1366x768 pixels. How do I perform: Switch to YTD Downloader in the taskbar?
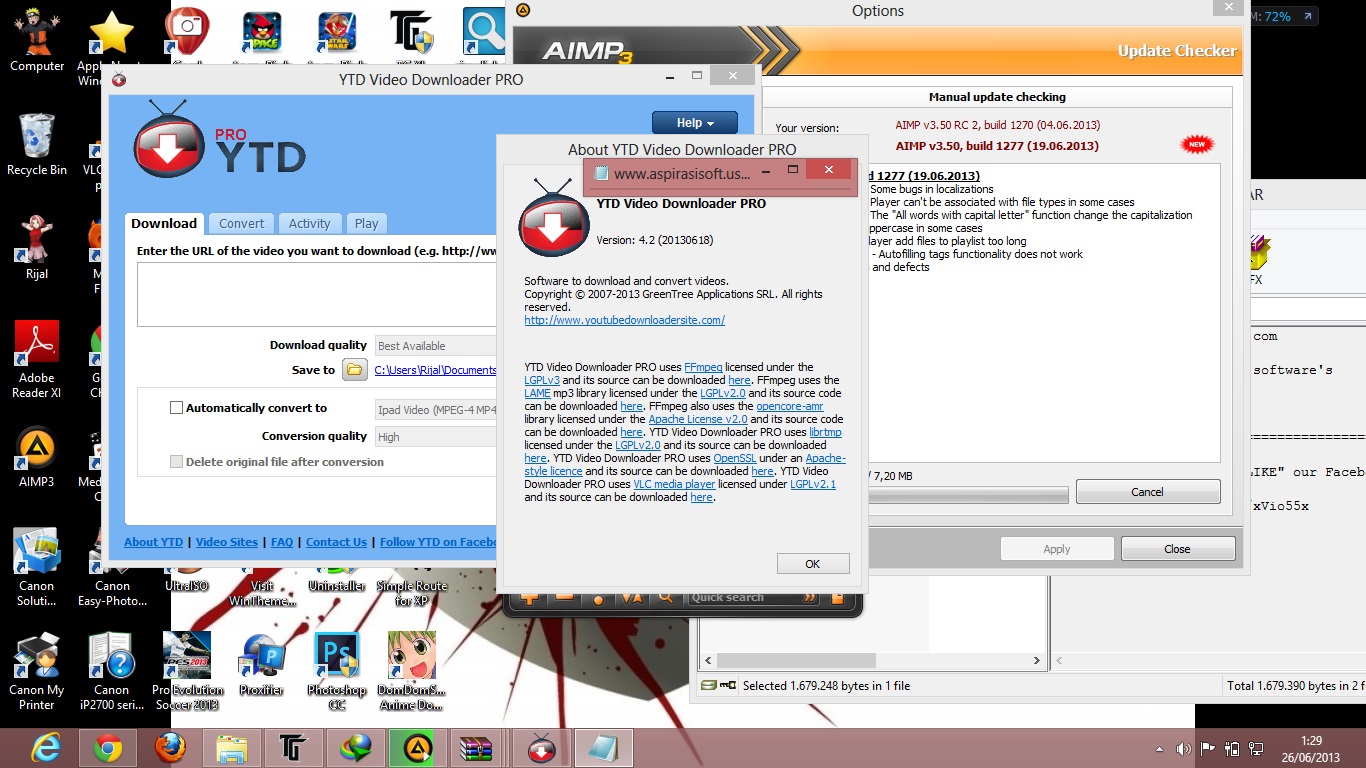tap(542, 747)
